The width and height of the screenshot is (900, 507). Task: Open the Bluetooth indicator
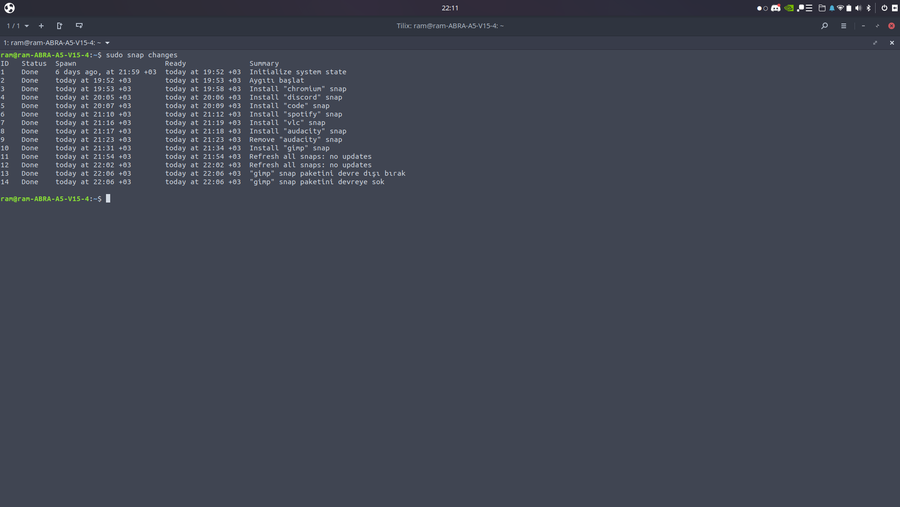click(868, 8)
